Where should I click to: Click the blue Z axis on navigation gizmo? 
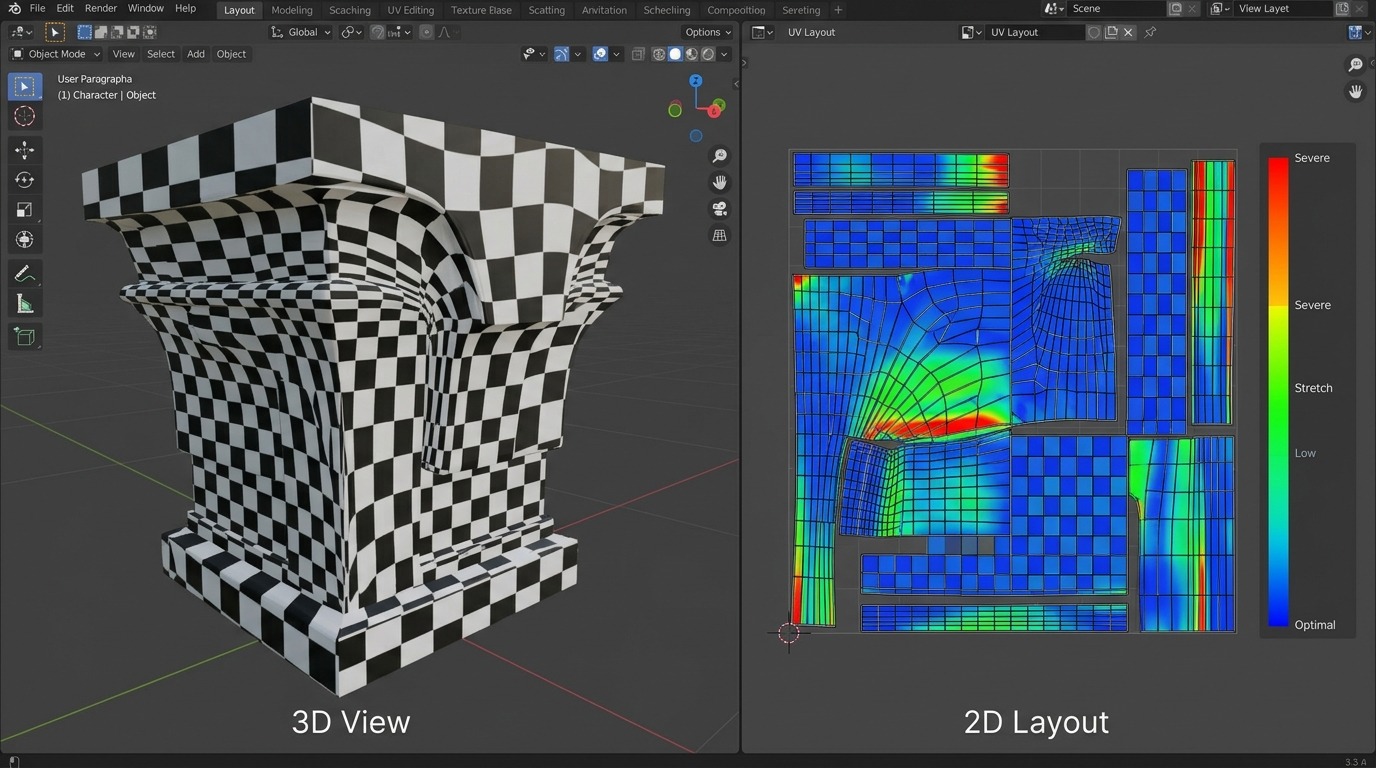[x=696, y=80]
